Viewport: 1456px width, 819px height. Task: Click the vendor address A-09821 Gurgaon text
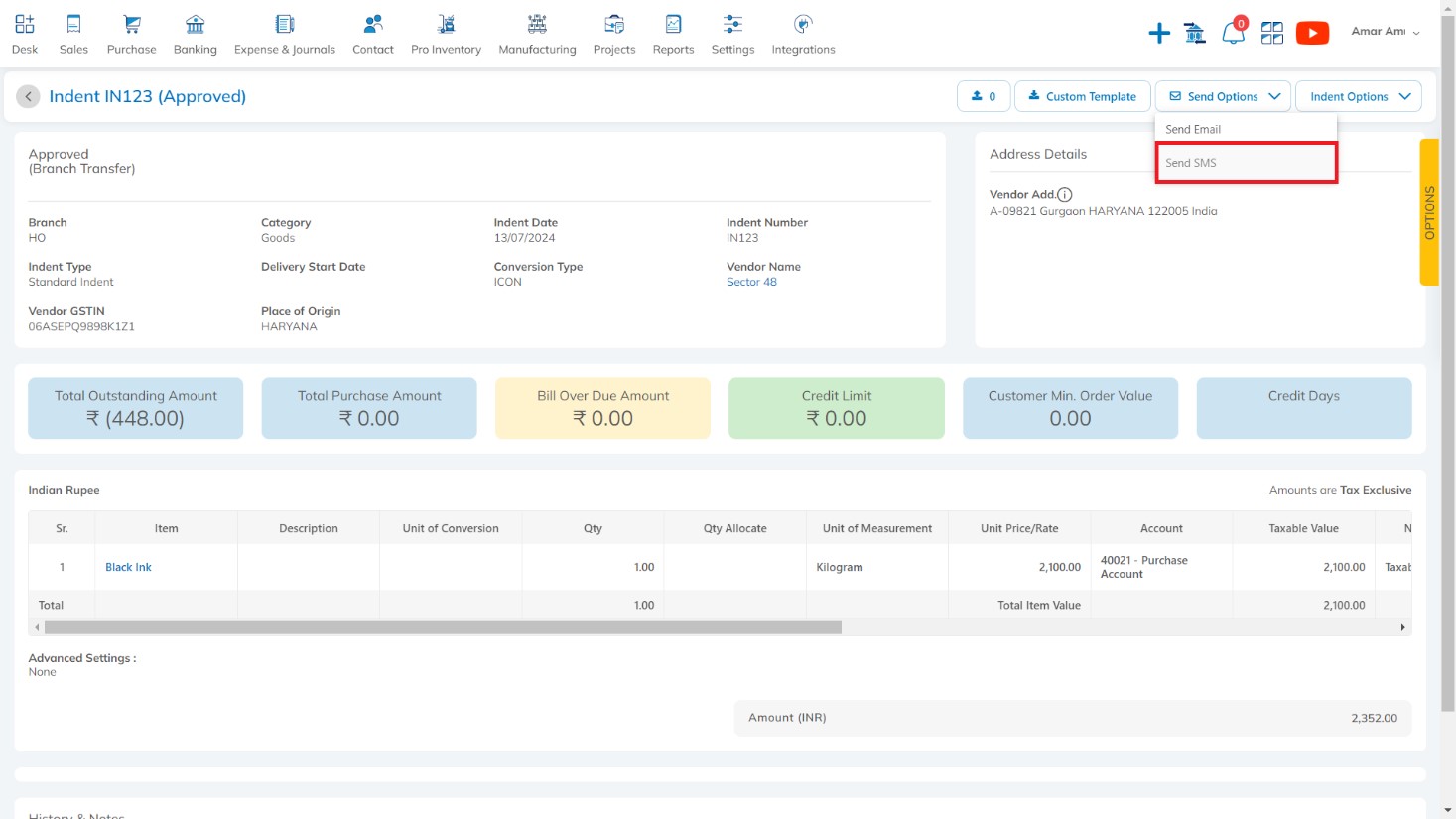(1103, 211)
